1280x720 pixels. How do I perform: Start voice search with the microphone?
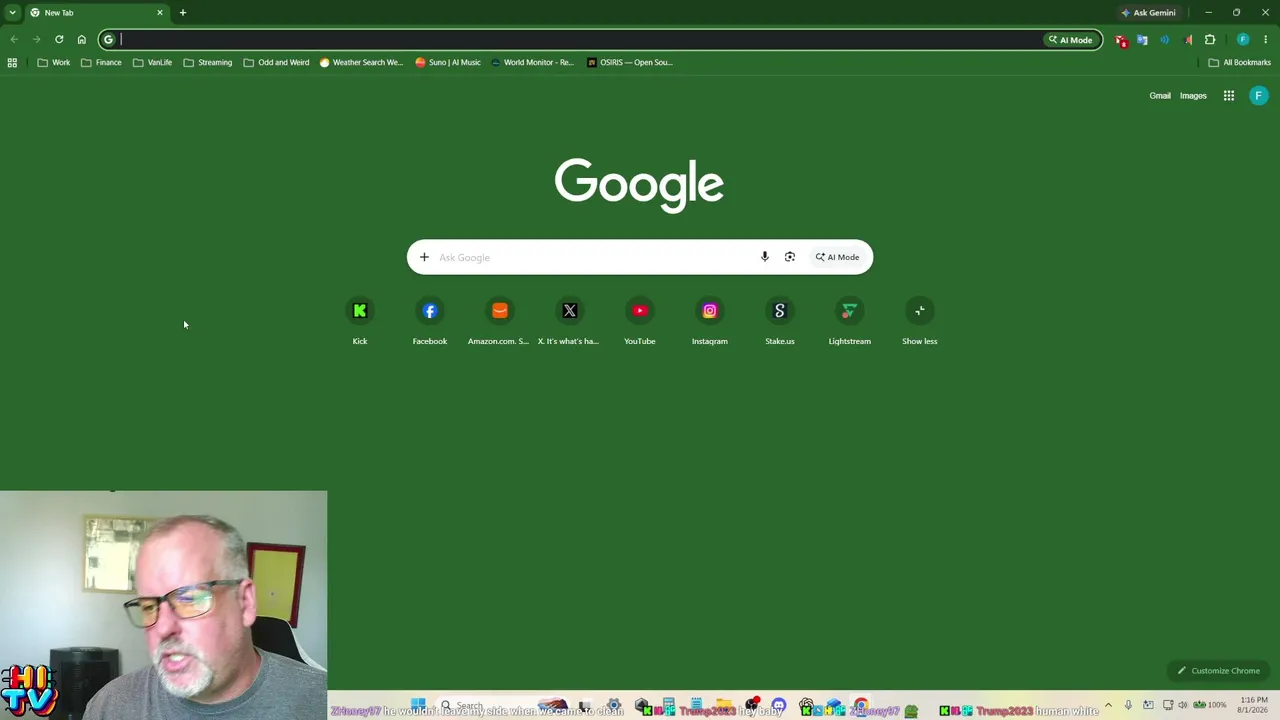(765, 257)
